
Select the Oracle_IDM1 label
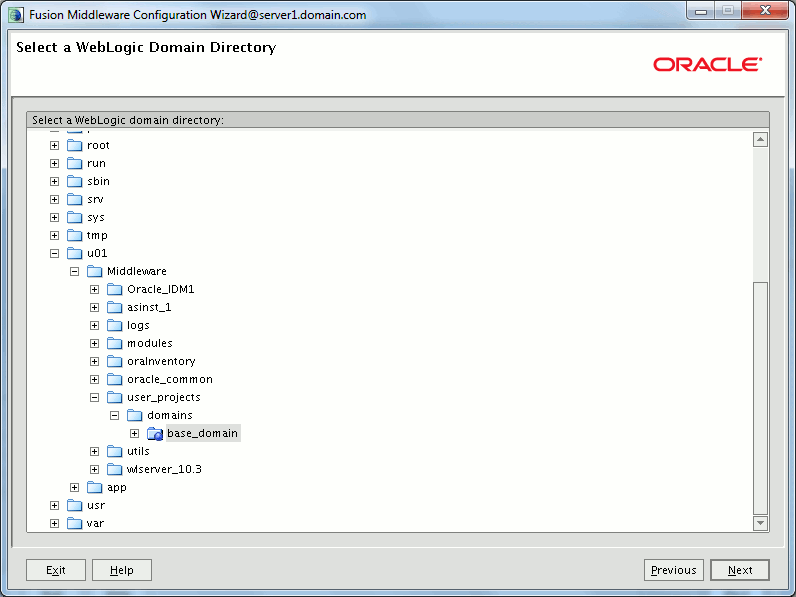pyautogui.click(x=160, y=289)
